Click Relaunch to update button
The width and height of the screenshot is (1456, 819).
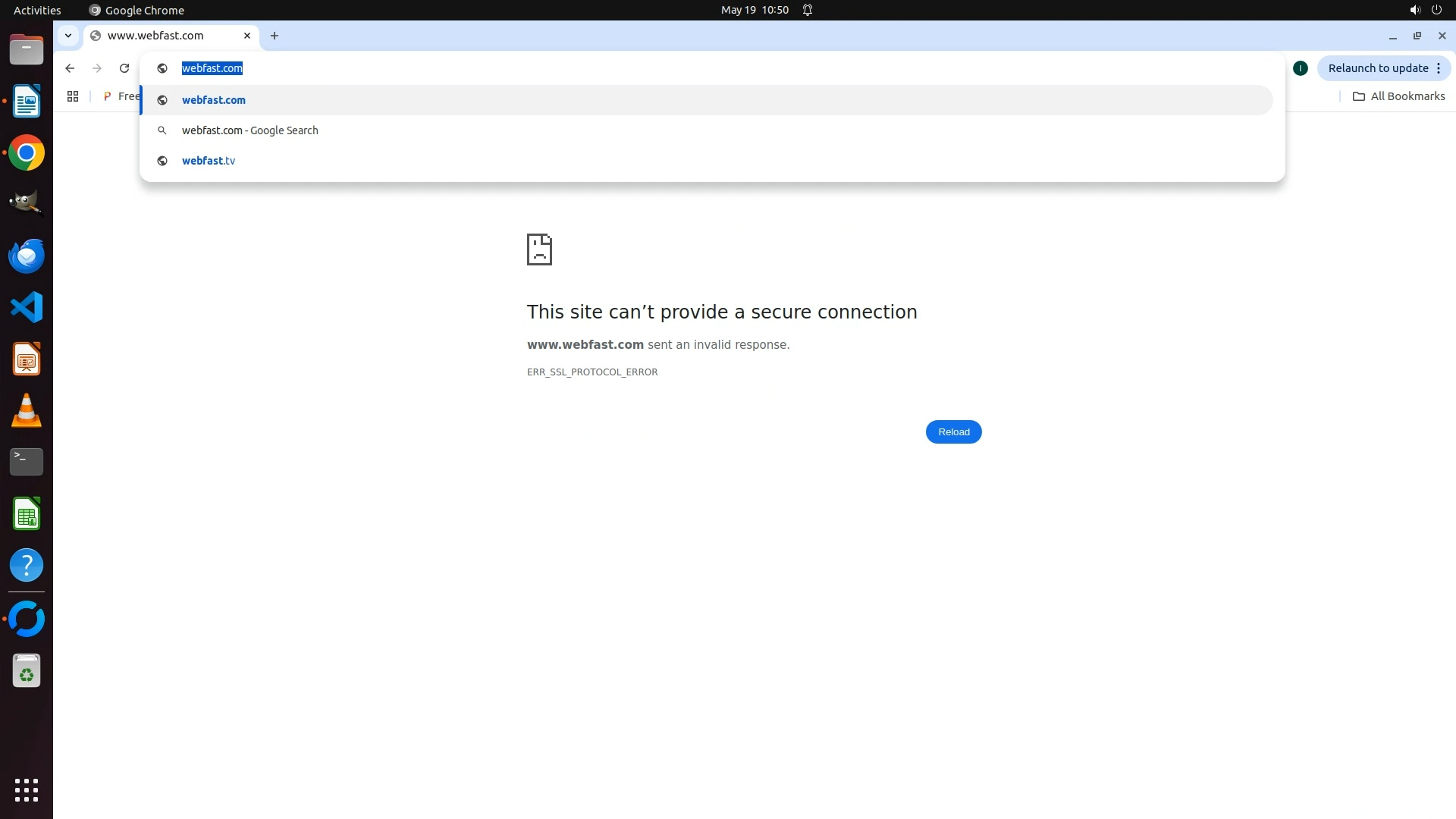(x=1377, y=68)
